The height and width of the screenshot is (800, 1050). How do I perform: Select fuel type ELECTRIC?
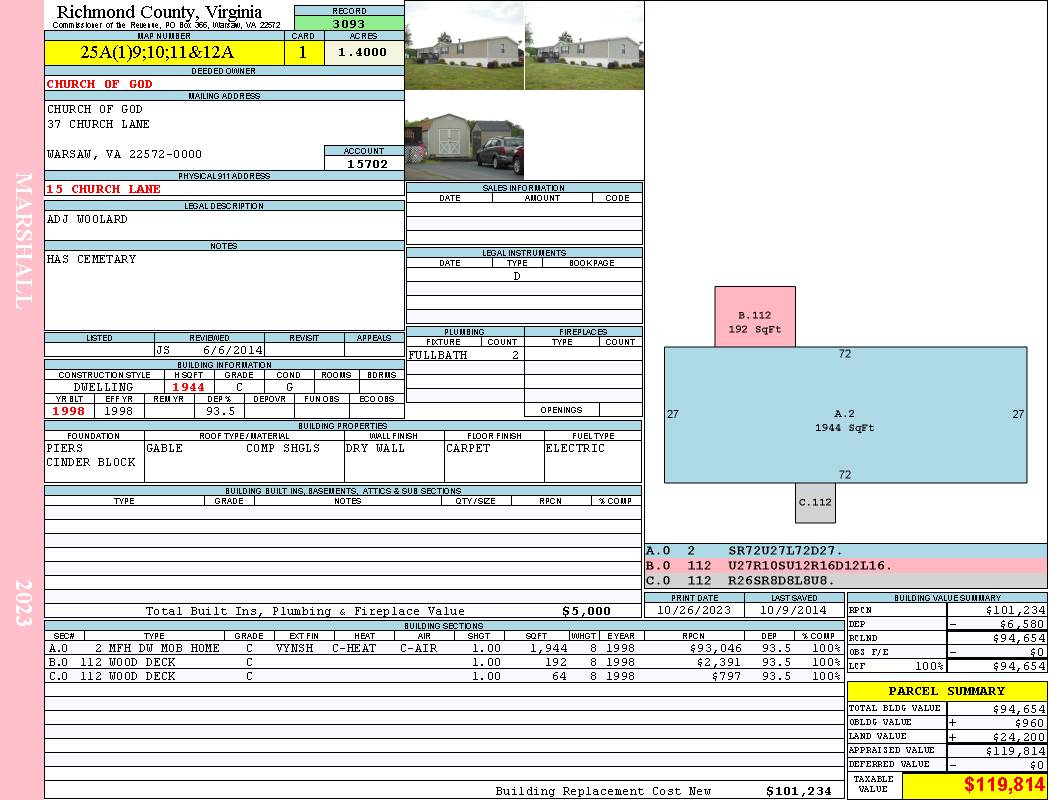(x=575, y=448)
